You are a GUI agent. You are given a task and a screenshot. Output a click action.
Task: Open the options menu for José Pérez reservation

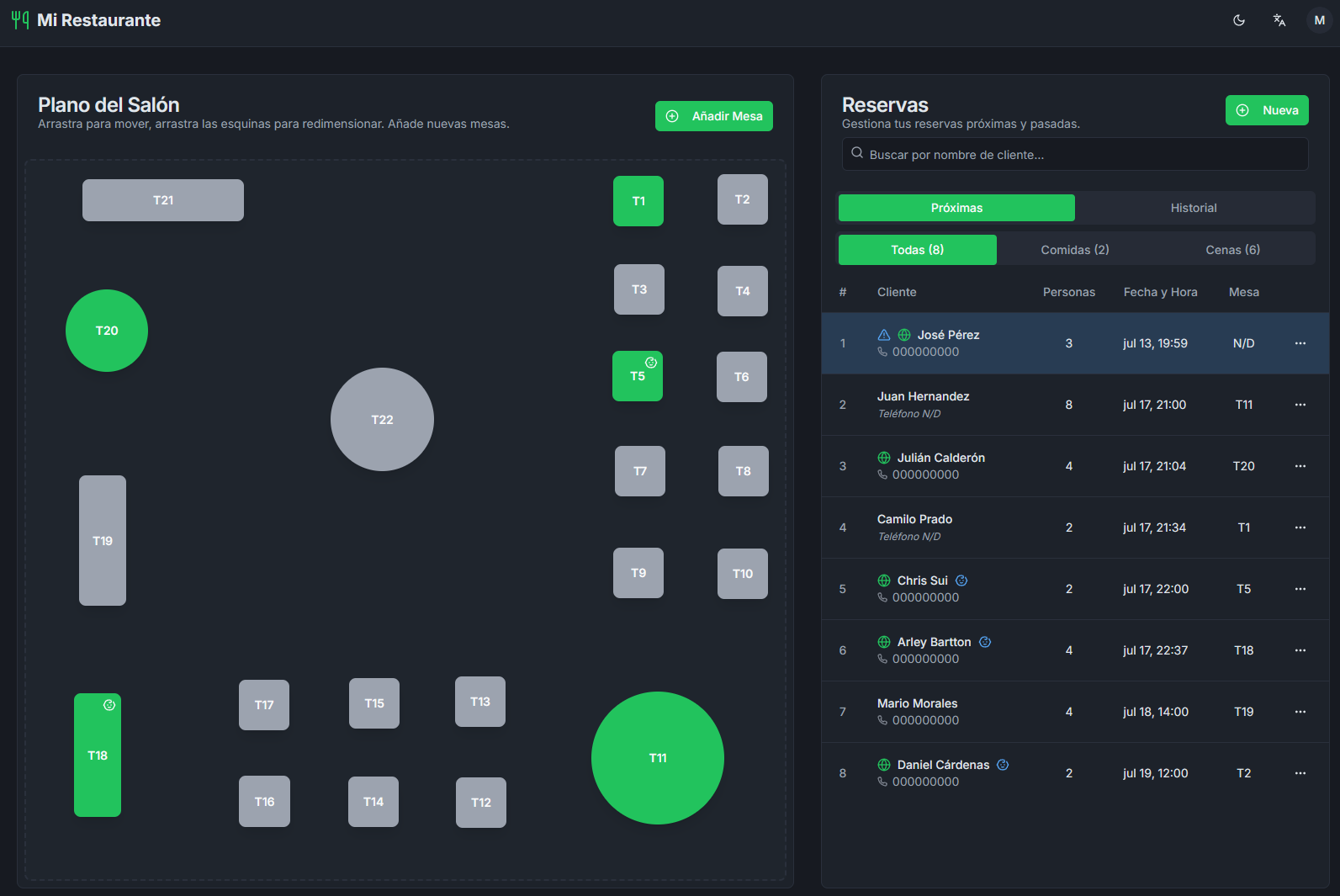point(1300,343)
